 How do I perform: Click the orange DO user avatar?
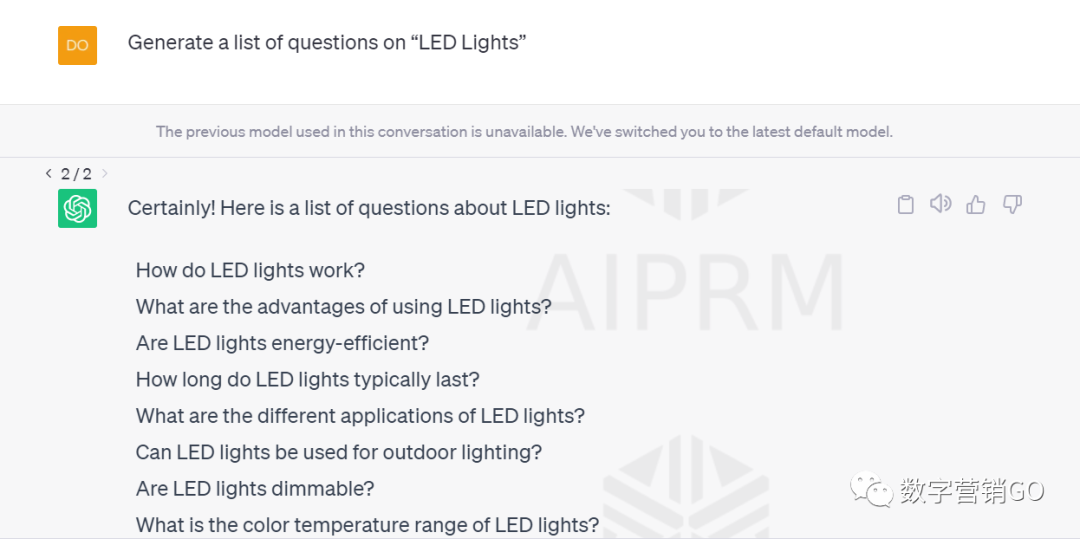(x=77, y=45)
